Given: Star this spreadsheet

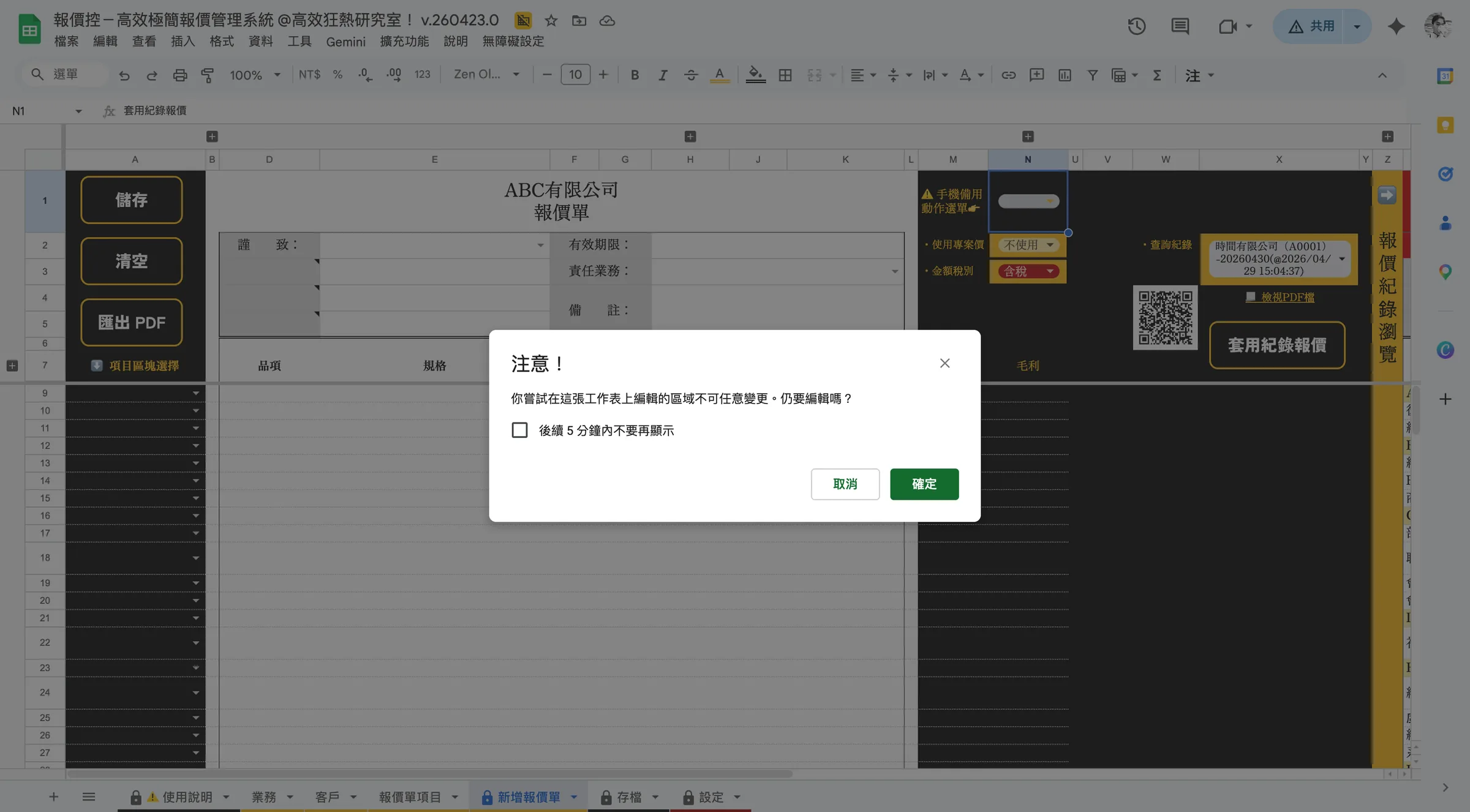Looking at the screenshot, I should click(551, 20).
